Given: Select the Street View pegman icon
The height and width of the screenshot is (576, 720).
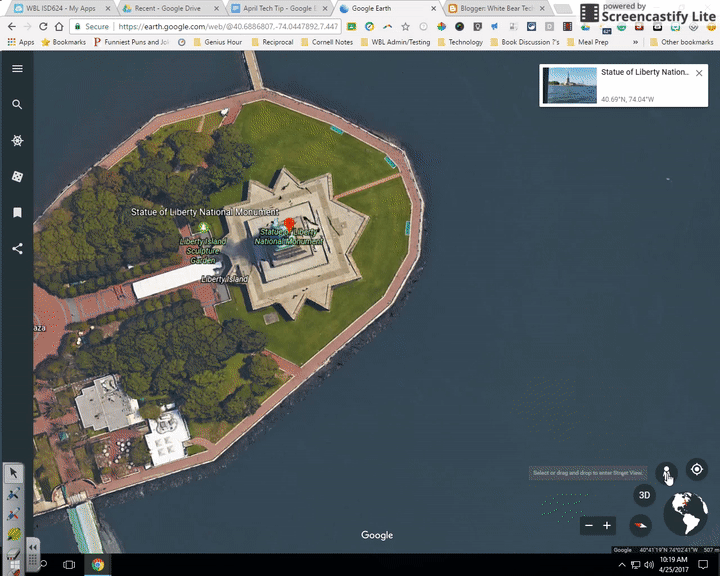Looking at the screenshot, I should pos(666,472).
